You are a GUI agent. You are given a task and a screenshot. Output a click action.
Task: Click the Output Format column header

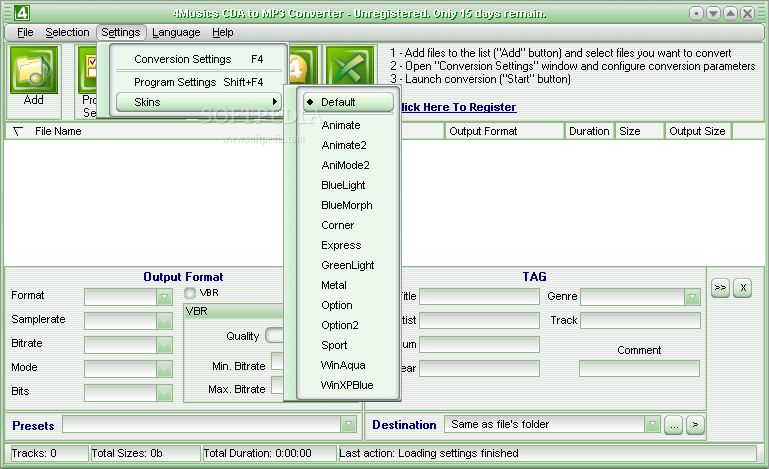point(505,131)
